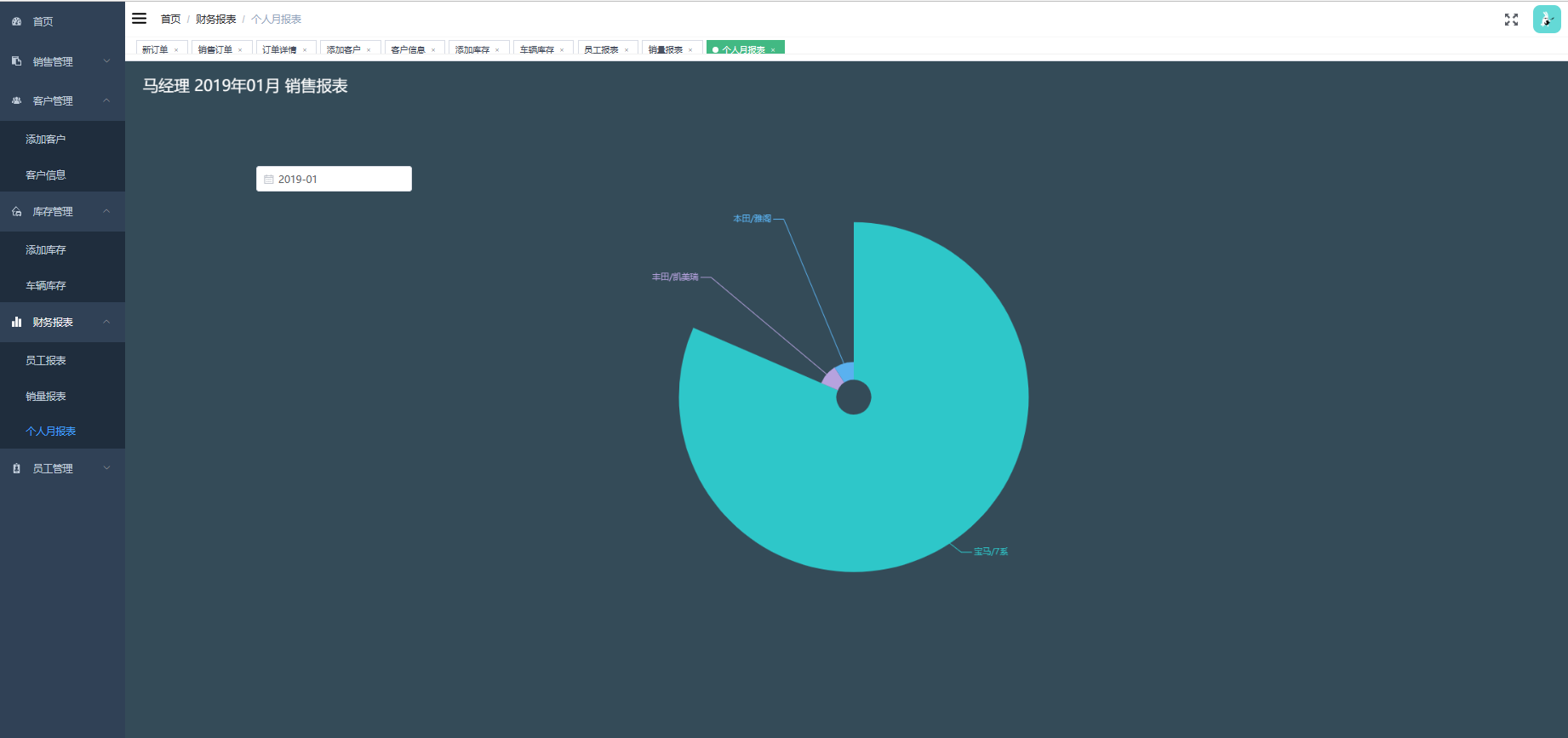Open 添加客户 in the sidebar

(x=62, y=139)
